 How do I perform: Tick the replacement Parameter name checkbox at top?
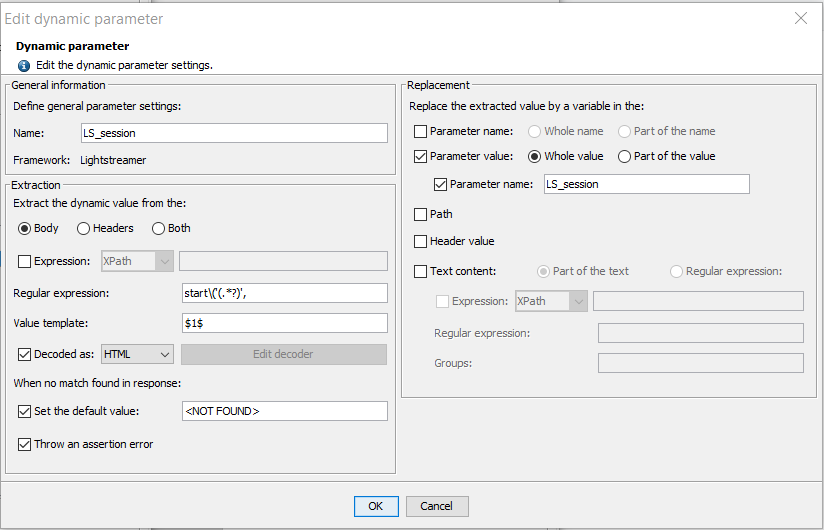pyautogui.click(x=421, y=131)
